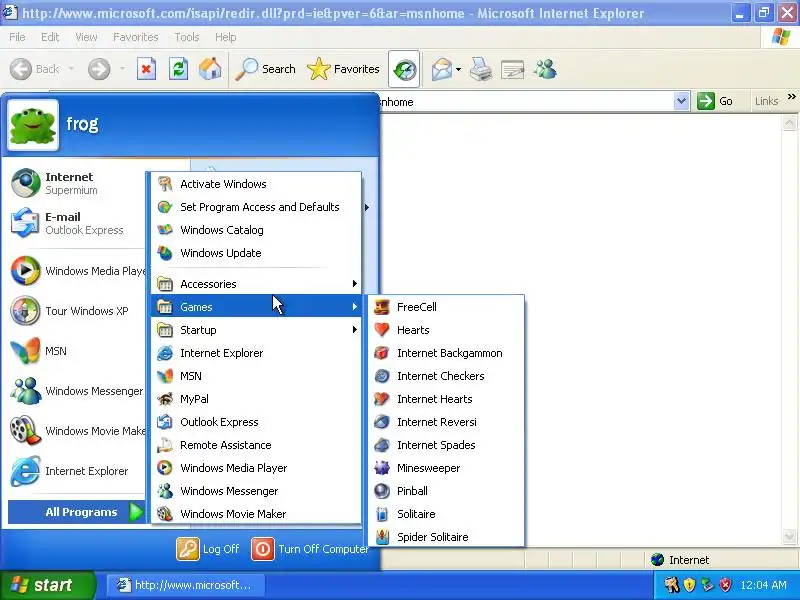800x600 pixels.
Task: Launch MyPal from All Programs
Action: (256, 398)
